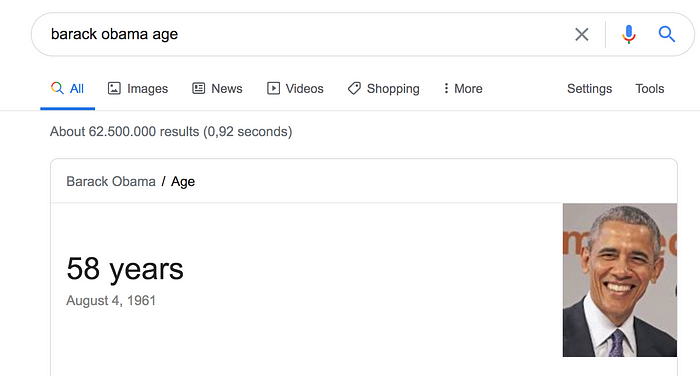Clear the search box with the X icon
Screen dimensions: 700x376
[581, 34]
